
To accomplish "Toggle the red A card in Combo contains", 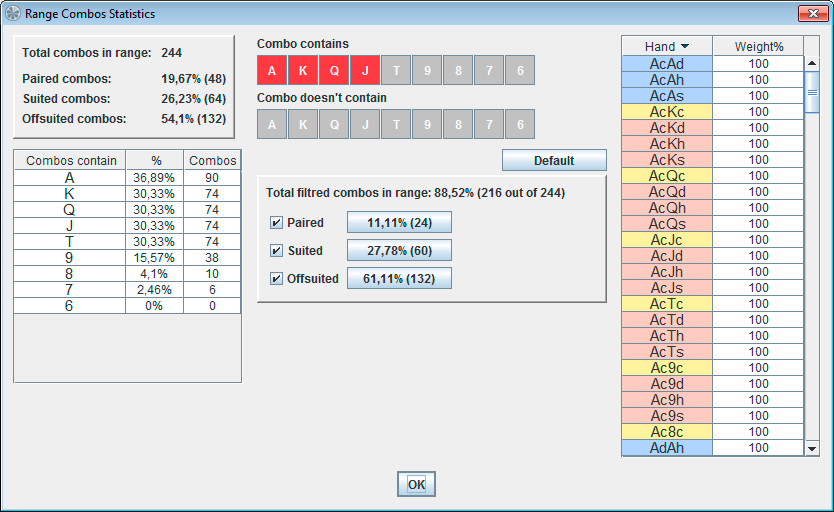I will (x=272, y=70).
